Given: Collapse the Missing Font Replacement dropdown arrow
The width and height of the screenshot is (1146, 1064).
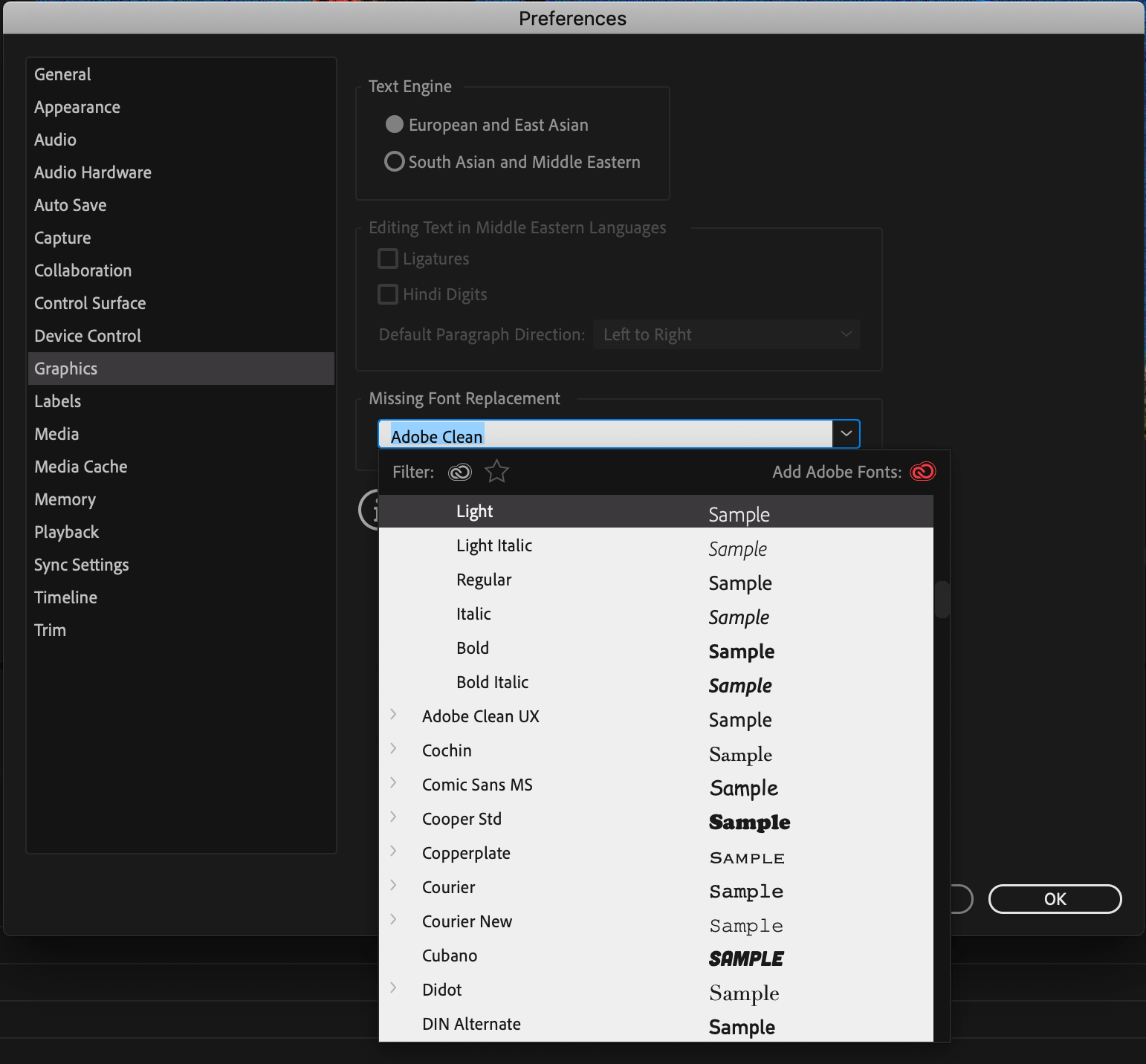Looking at the screenshot, I should [x=846, y=434].
